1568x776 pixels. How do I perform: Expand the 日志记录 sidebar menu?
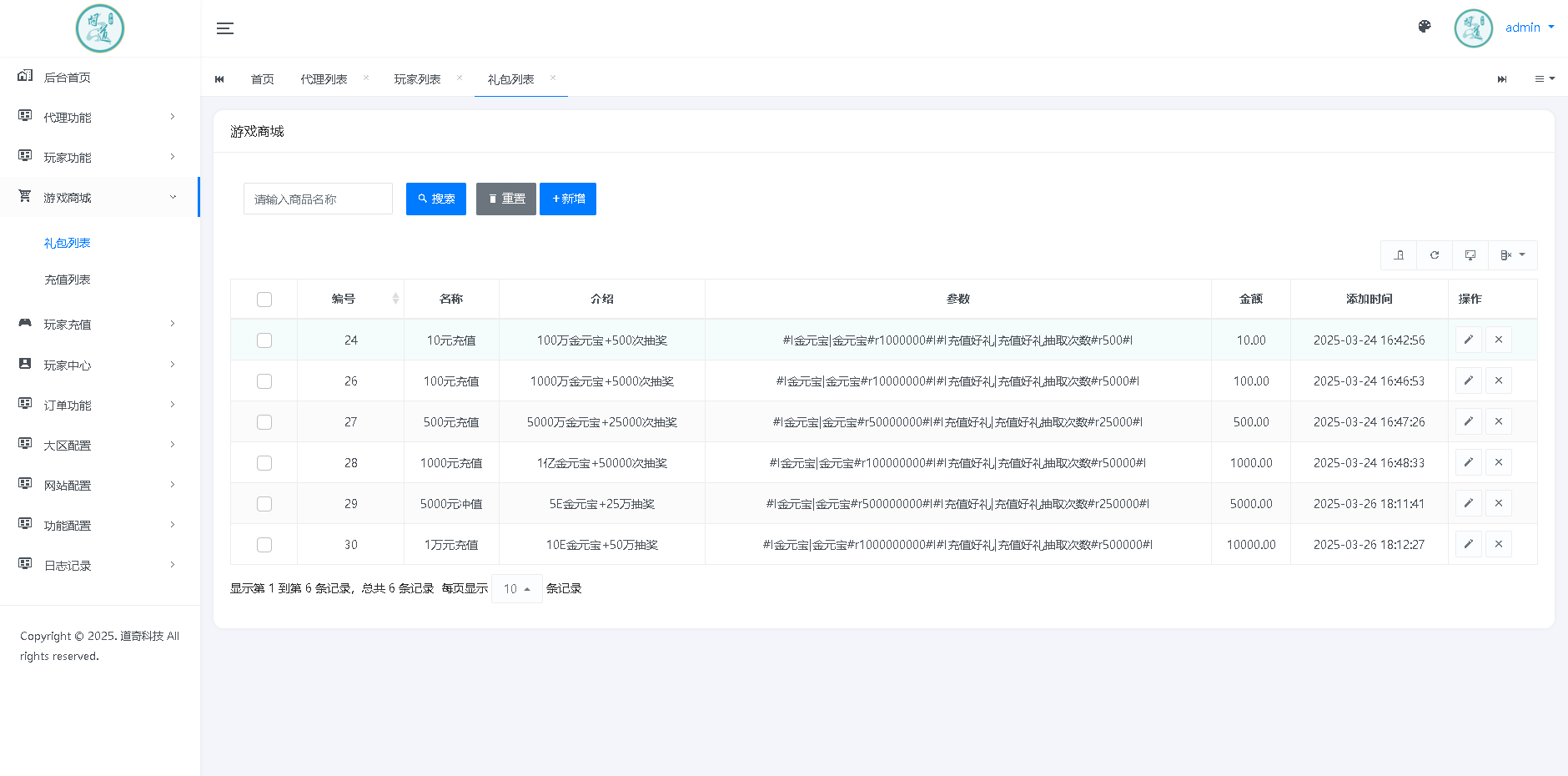point(100,565)
